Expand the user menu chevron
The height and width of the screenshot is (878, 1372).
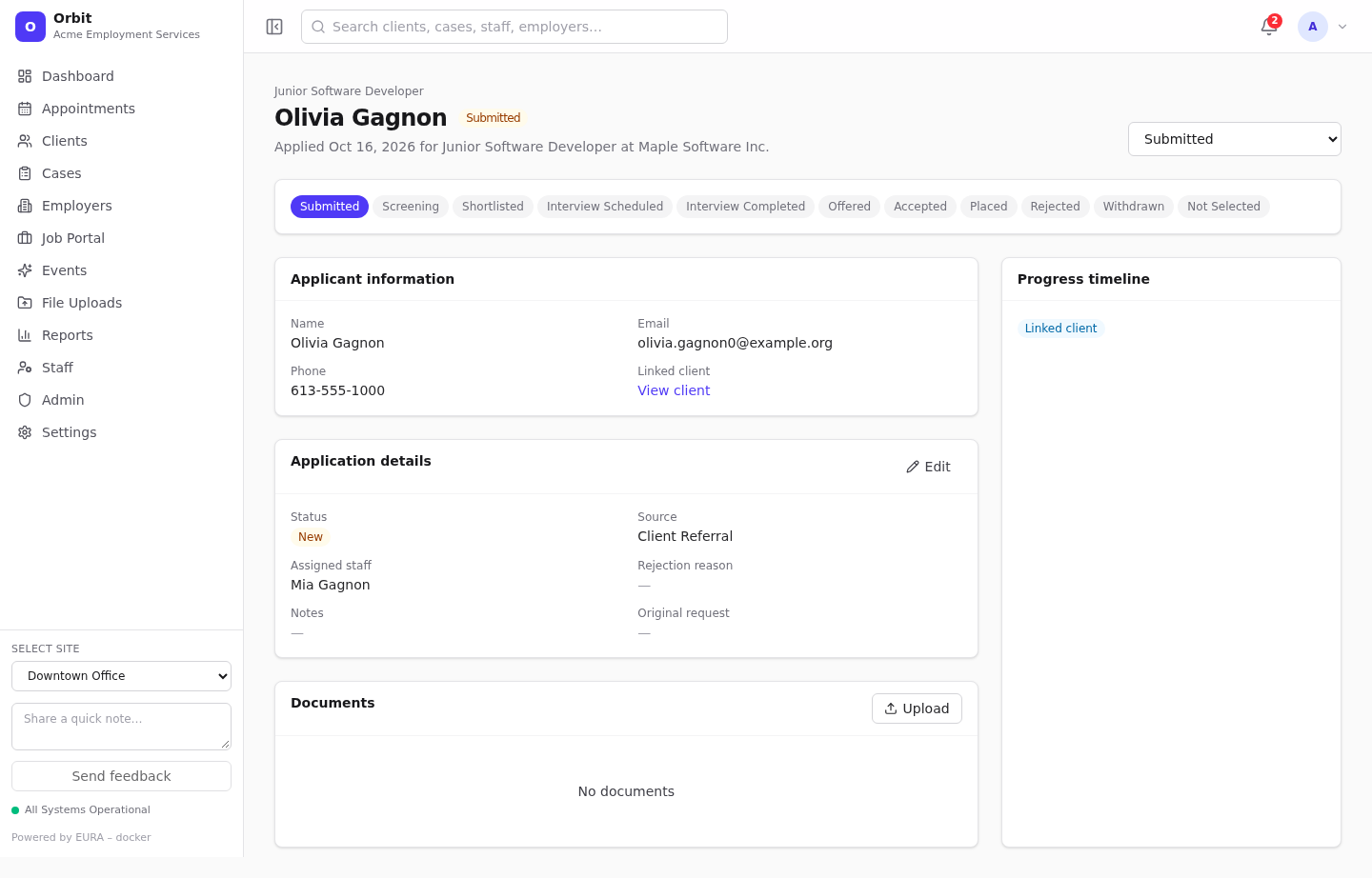pos(1342,27)
